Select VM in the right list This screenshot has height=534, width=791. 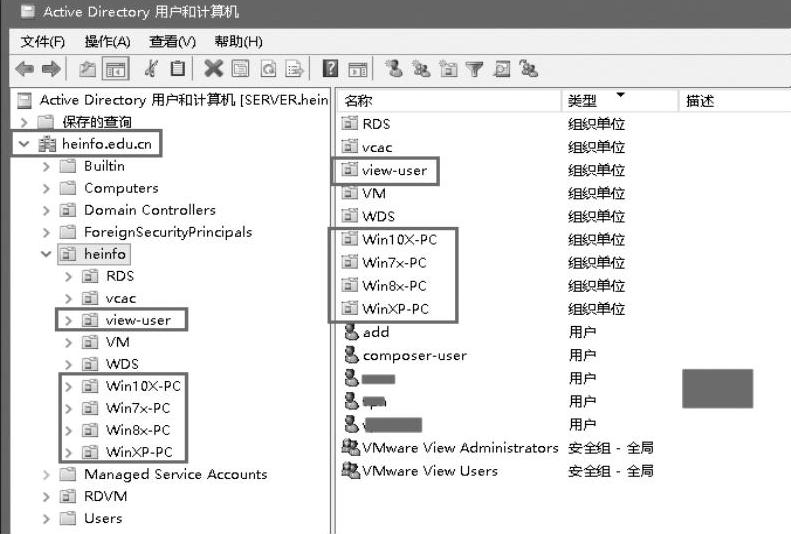coord(374,193)
